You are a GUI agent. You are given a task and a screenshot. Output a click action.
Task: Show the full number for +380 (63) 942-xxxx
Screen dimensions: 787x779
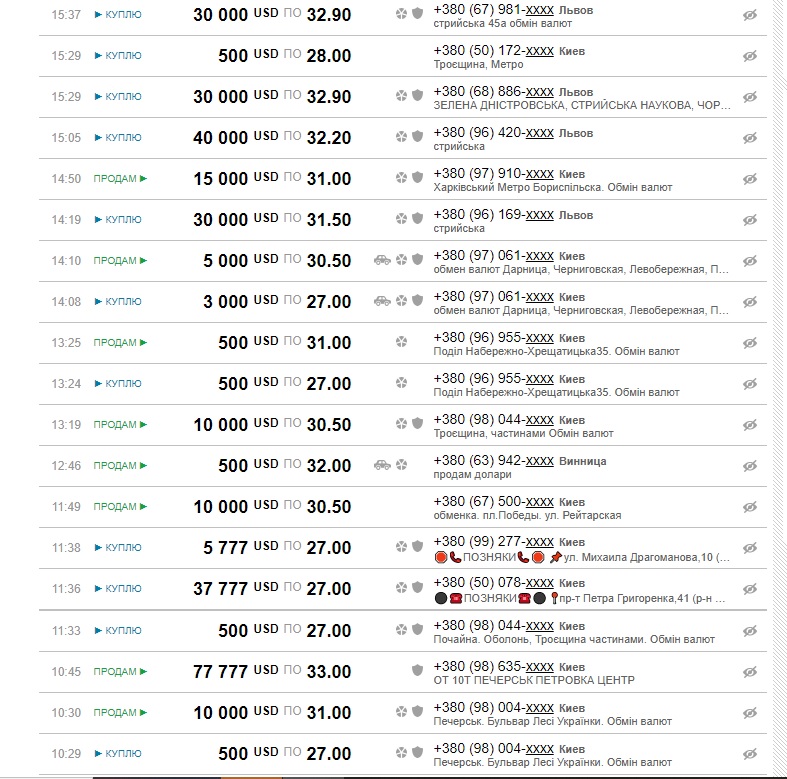click(x=539, y=460)
